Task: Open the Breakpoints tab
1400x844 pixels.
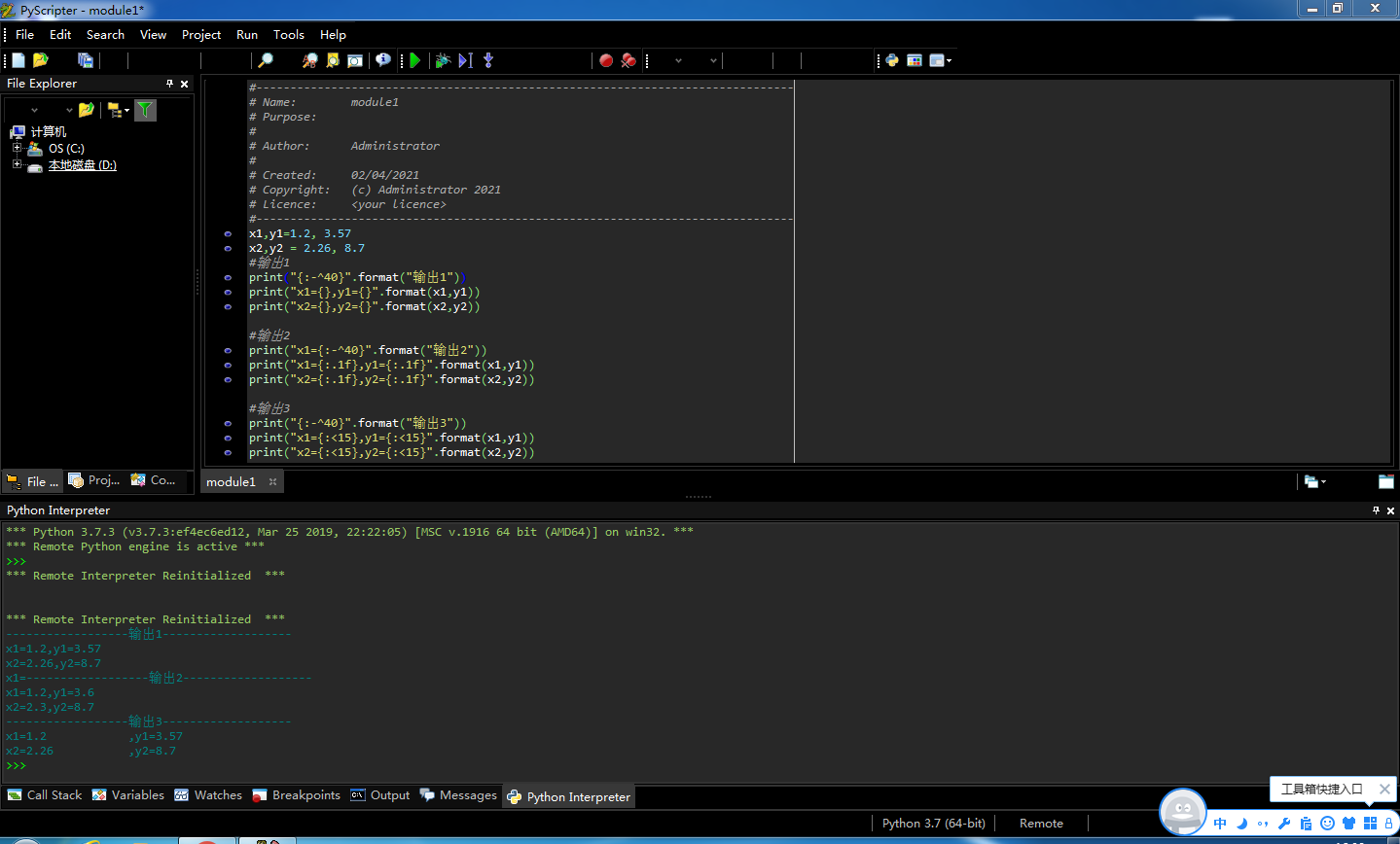Action: click(x=296, y=795)
